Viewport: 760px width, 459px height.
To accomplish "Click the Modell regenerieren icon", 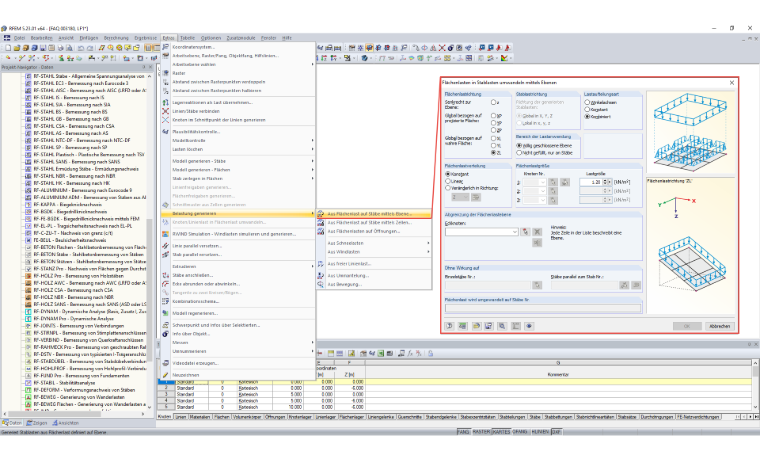I will [x=165, y=313].
